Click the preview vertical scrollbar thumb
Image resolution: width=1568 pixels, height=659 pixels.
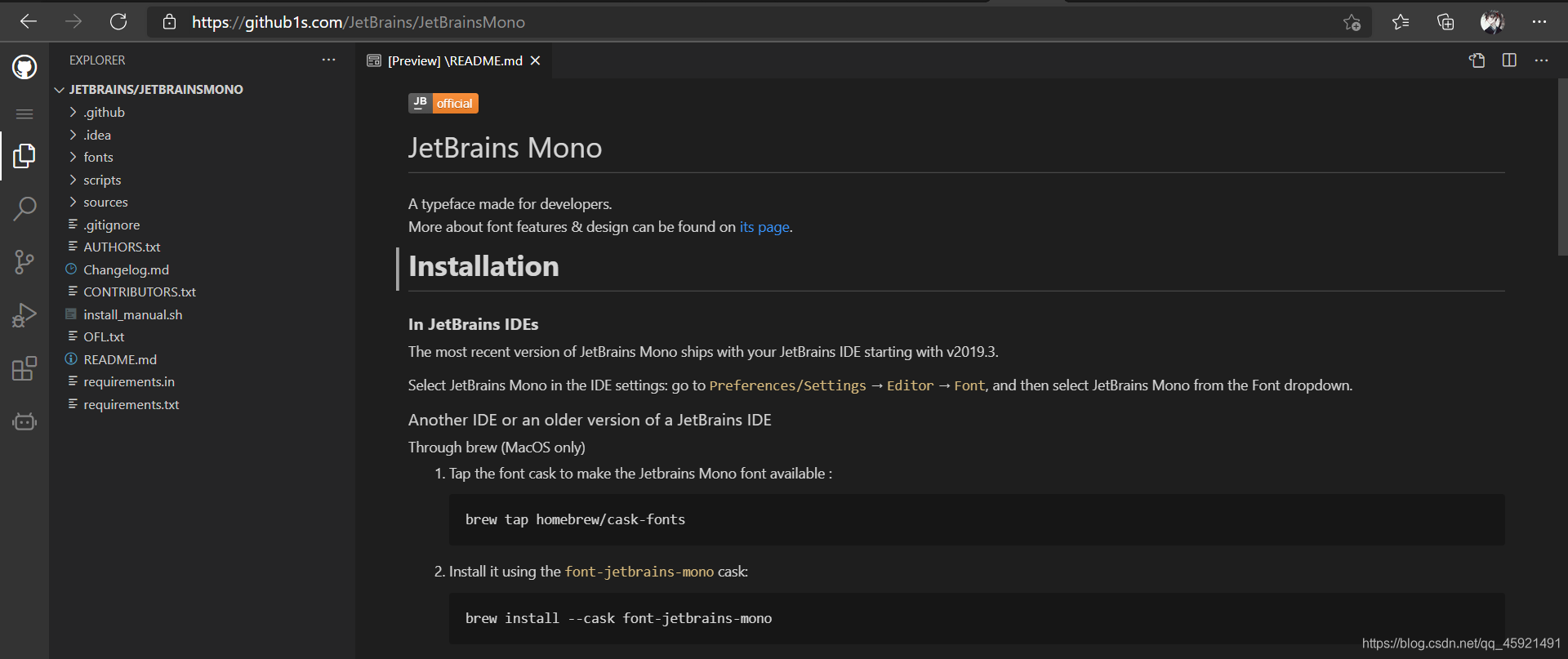(1563, 167)
